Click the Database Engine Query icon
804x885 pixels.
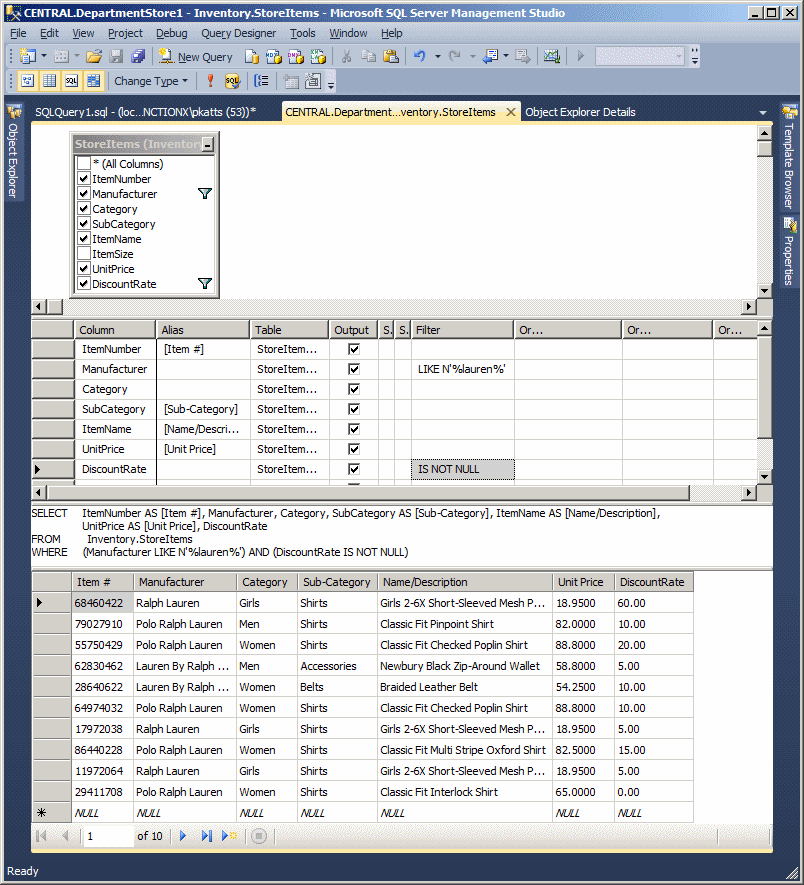tap(252, 56)
